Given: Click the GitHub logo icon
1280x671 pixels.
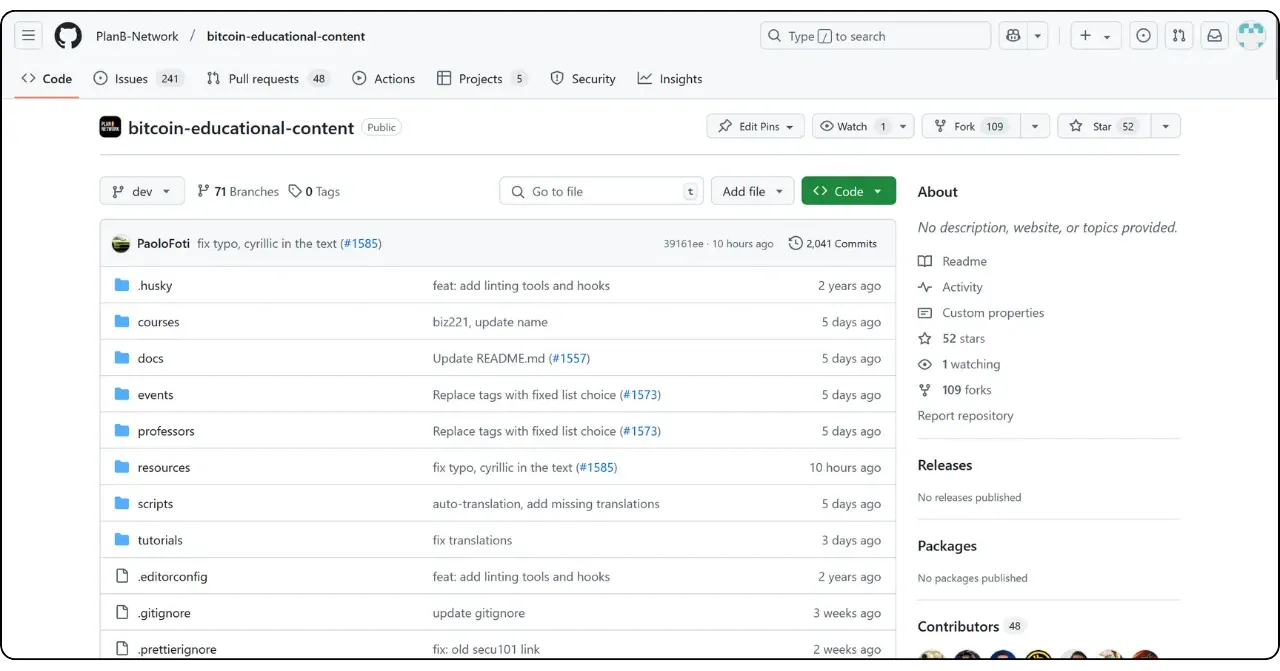Looking at the screenshot, I should (x=68, y=36).
